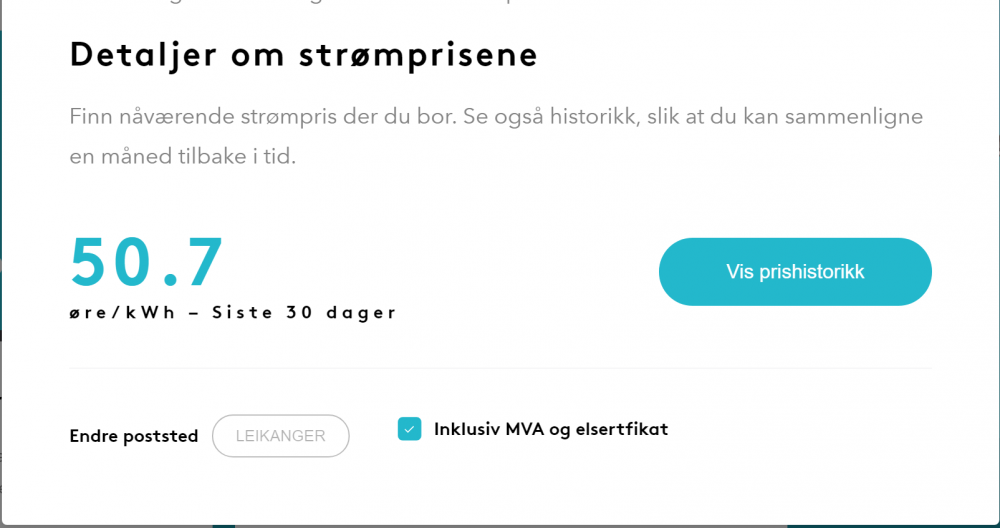Click the line en måned tilbake i tid
Image resolution: width=1000 pixels, height=528 pixels.
coord(182,157)
